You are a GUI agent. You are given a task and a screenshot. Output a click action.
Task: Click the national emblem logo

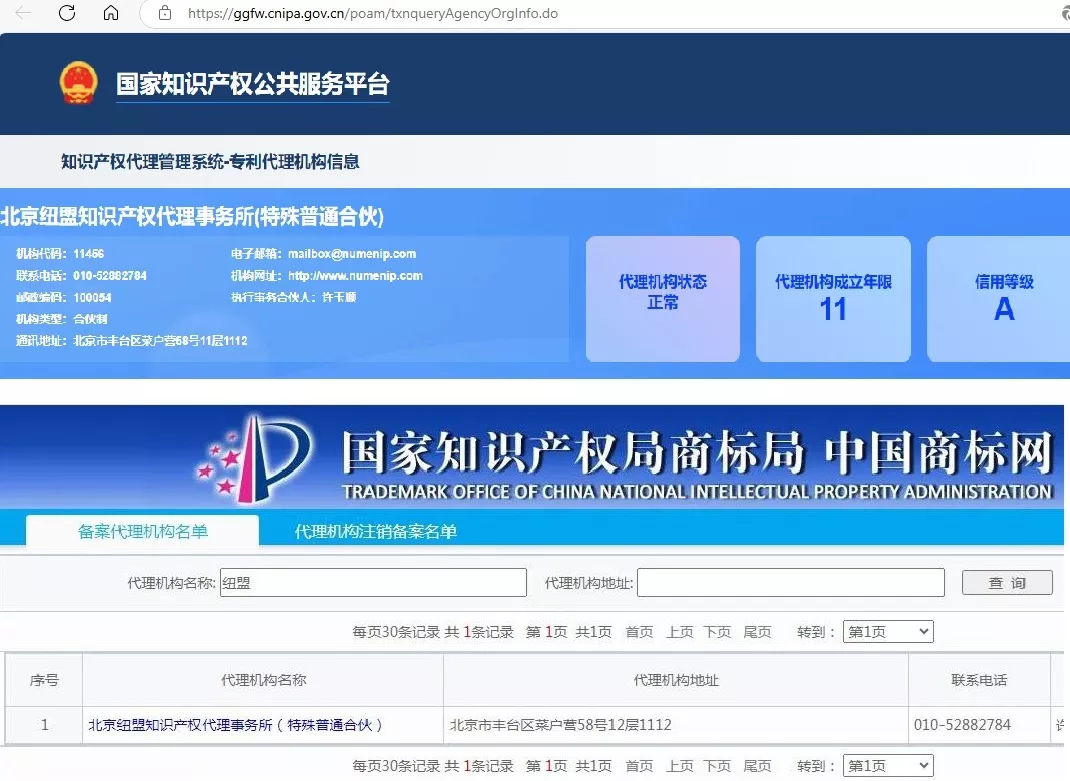click(x=78, y=83)
